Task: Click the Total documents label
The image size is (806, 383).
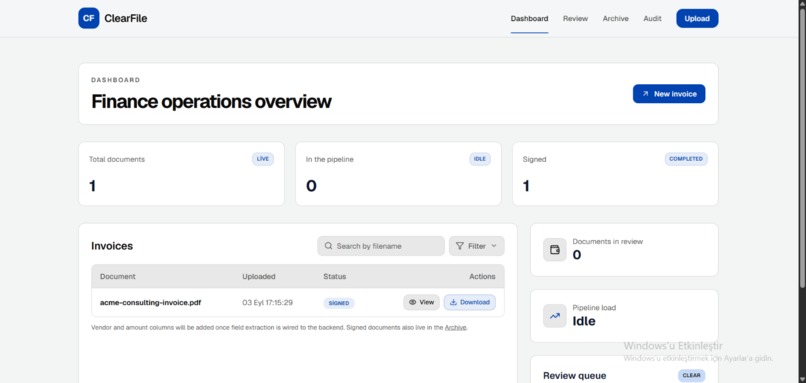Action: pyautogui.click(x=117, y=159)
